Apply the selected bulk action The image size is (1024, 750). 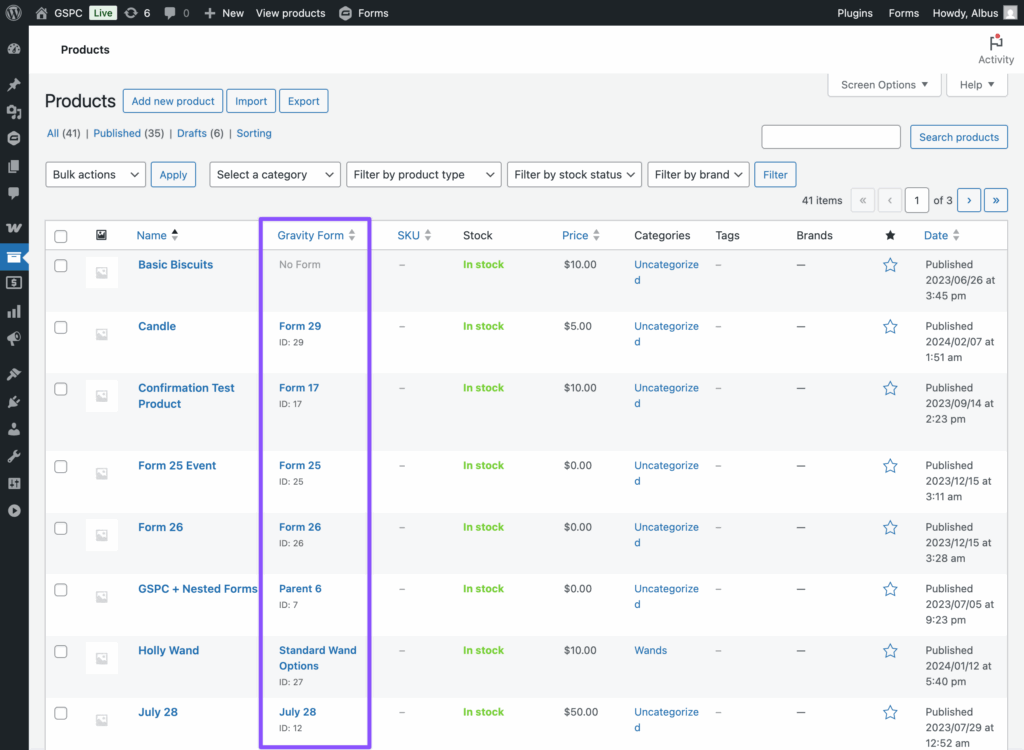[x=173, y=174]
